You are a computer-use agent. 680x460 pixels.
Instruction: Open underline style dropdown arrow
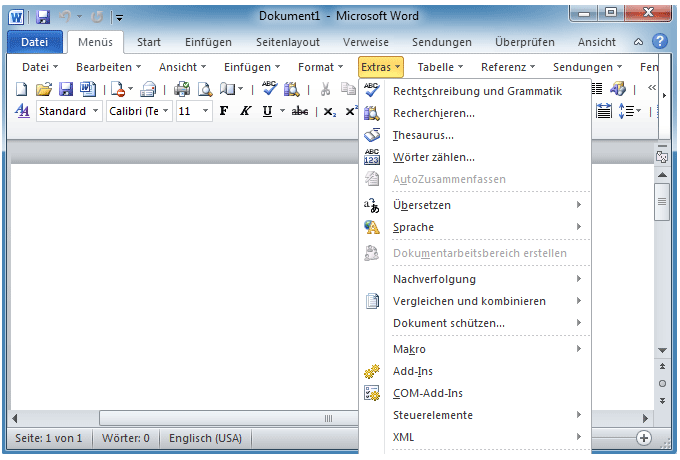[282, 111]
